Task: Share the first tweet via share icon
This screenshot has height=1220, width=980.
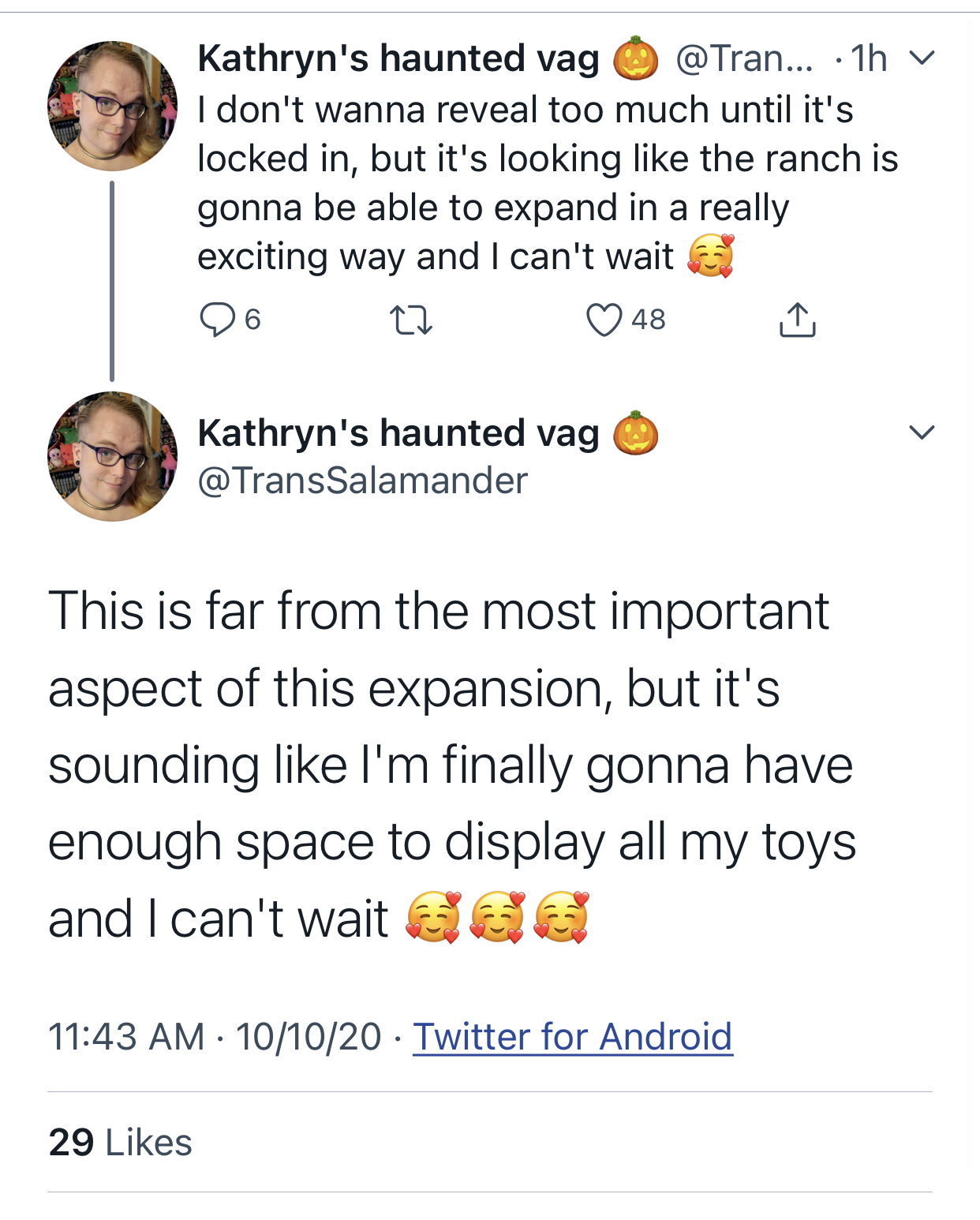Action: pos(798,320)
